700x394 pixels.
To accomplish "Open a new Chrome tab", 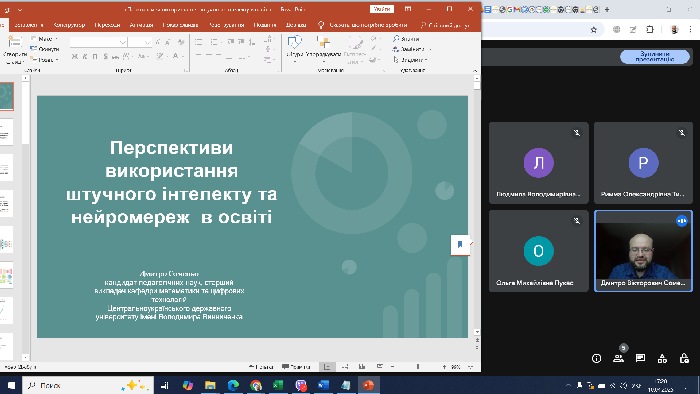I will click(x=607, y=9).
